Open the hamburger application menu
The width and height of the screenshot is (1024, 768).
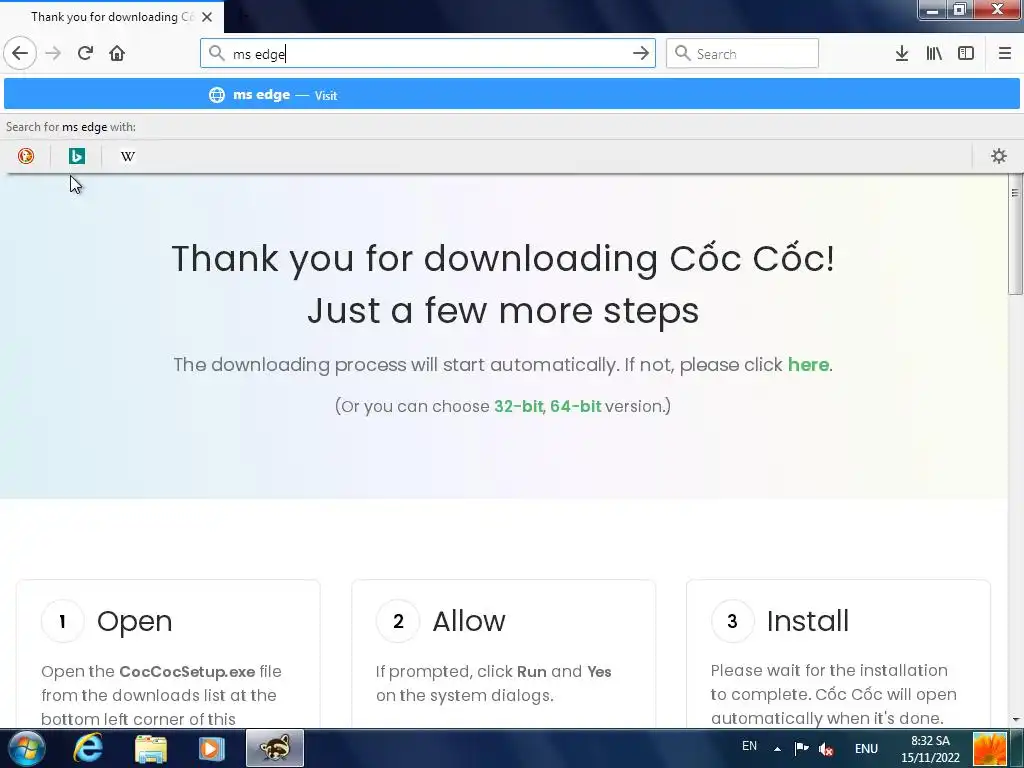[x=1005, y=54]
